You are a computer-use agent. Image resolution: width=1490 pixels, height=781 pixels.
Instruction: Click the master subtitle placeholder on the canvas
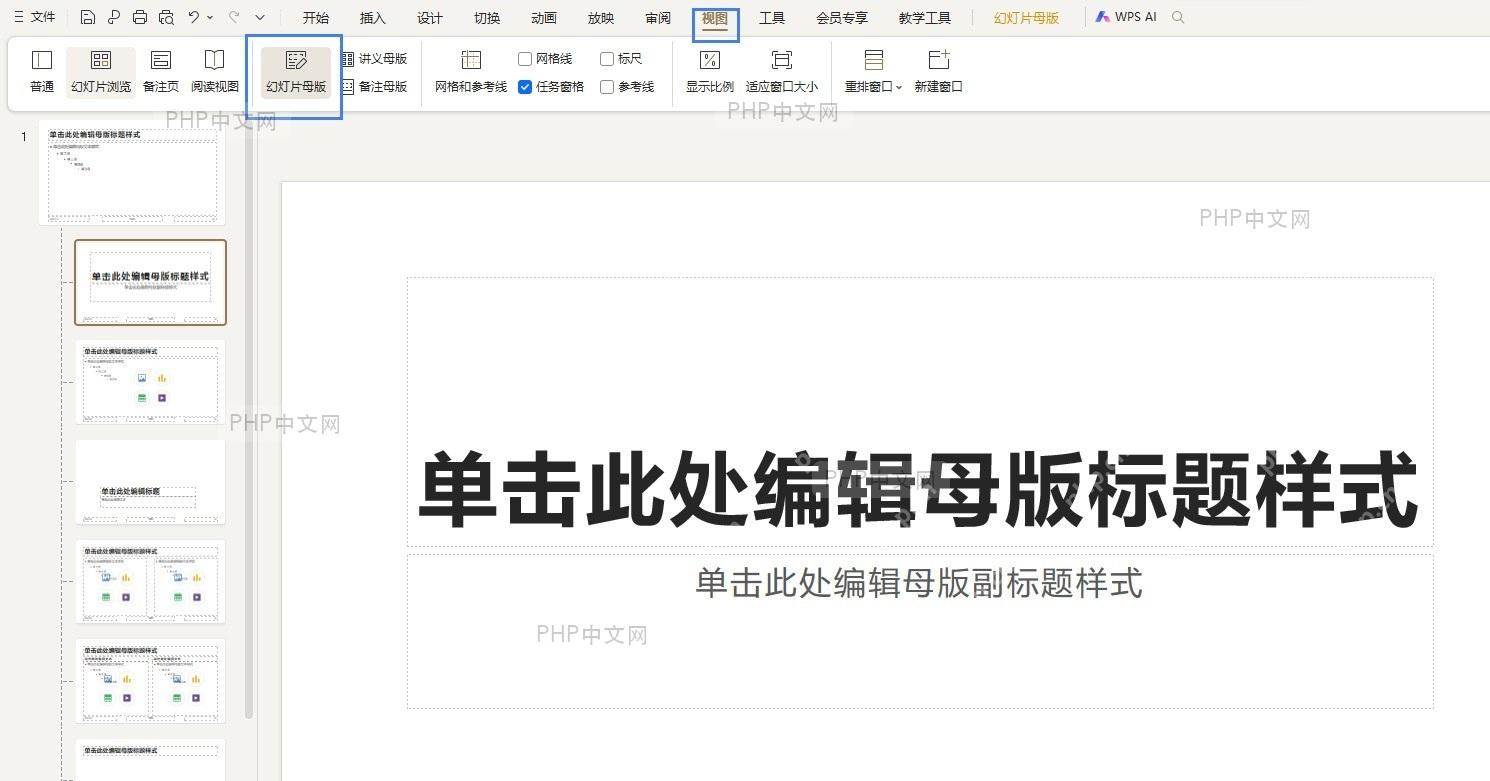(920, 631)
